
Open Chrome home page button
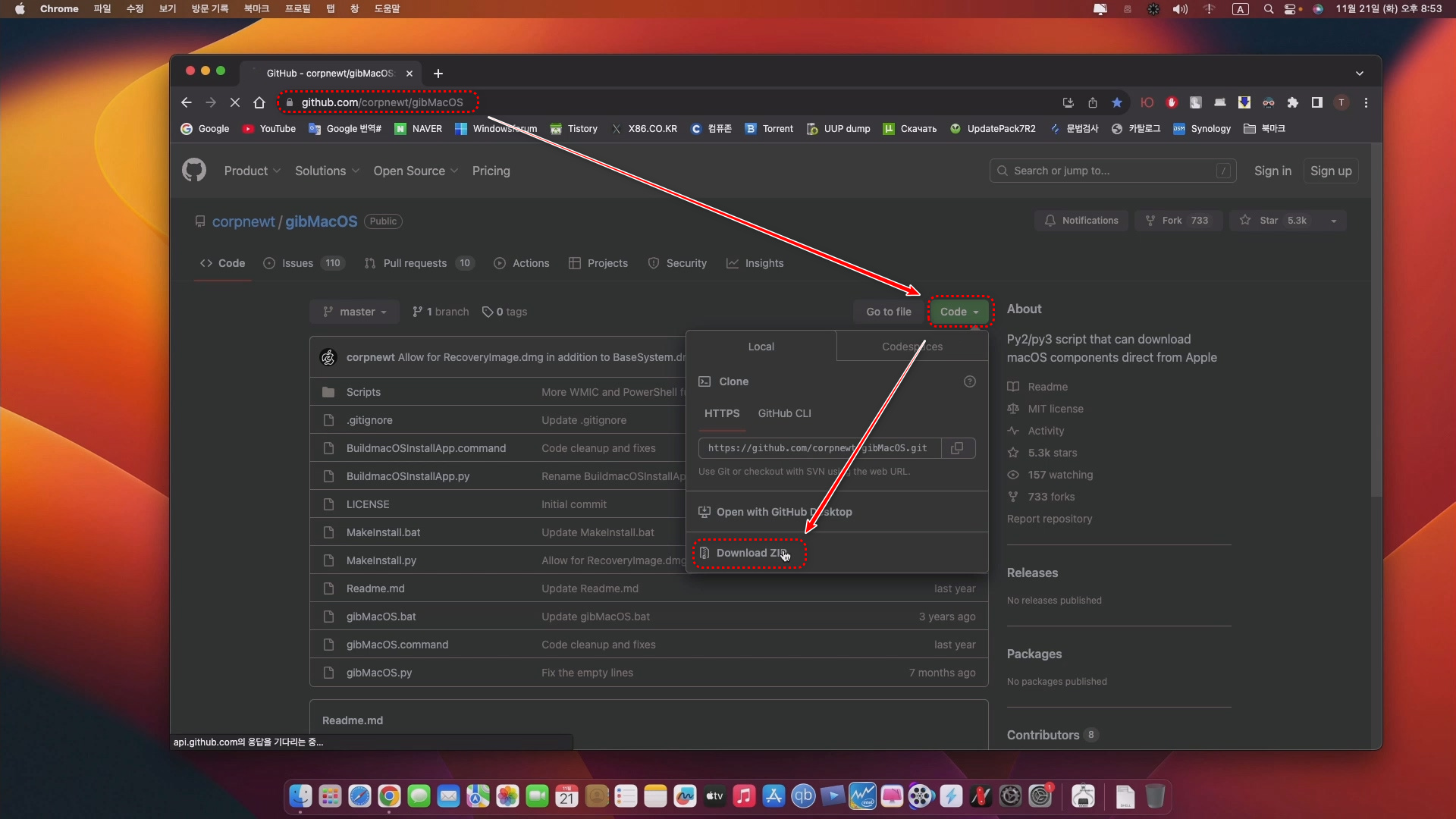[259, 102]
